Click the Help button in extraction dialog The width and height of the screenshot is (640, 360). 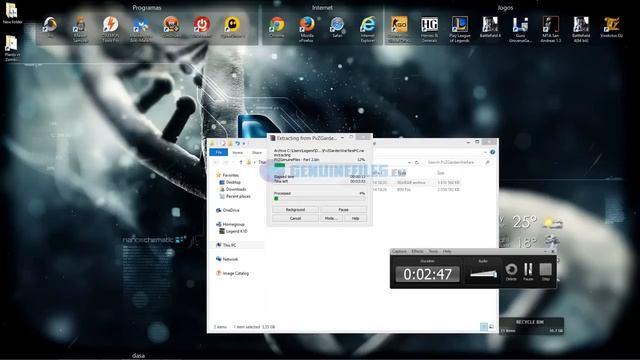point(356,218)
